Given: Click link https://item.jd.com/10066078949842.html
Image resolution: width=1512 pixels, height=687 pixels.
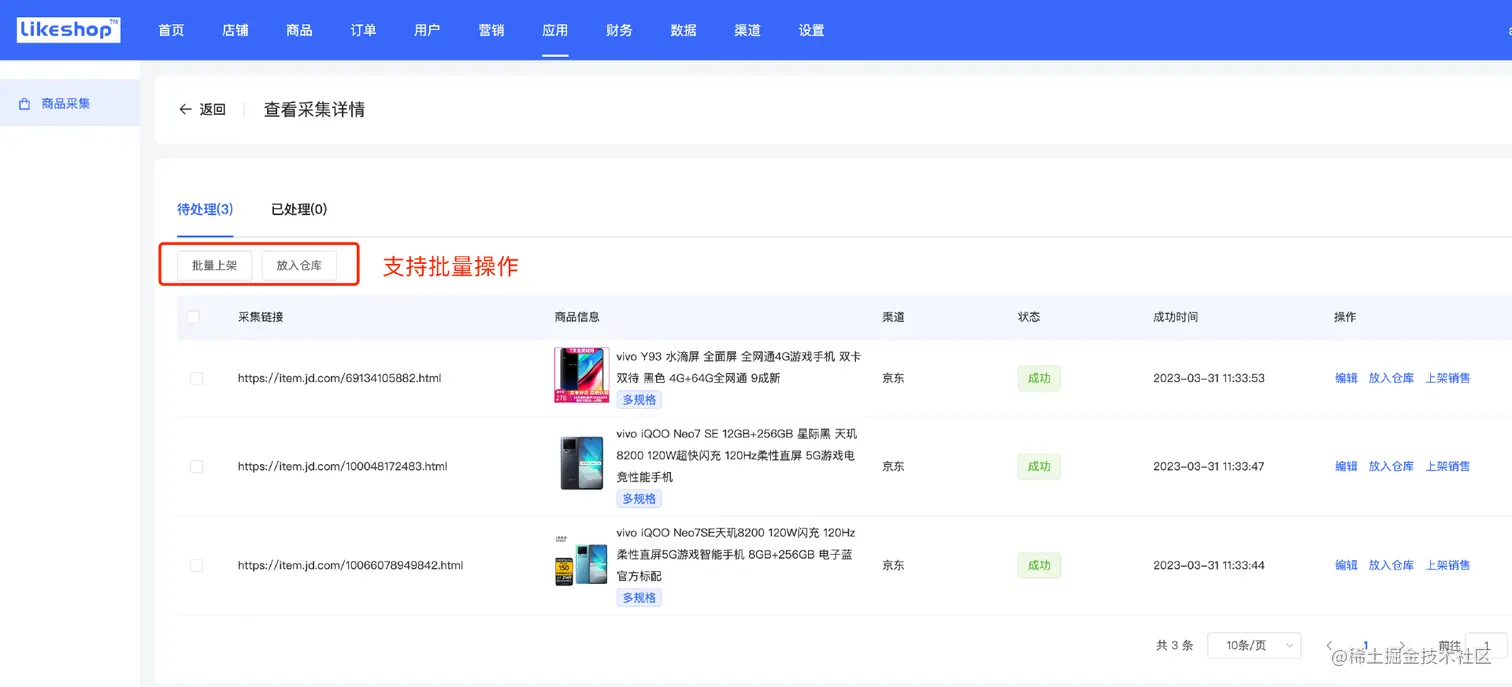Looking at the screenshot, I should (350, 565).
